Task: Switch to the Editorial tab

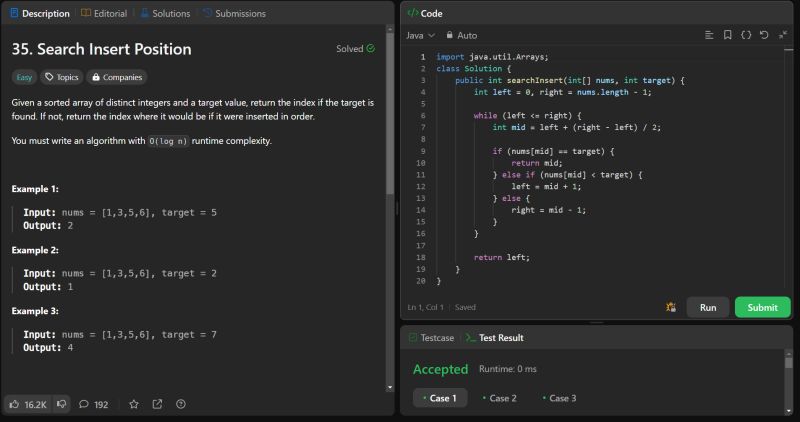Action: [x=103, y=14]
